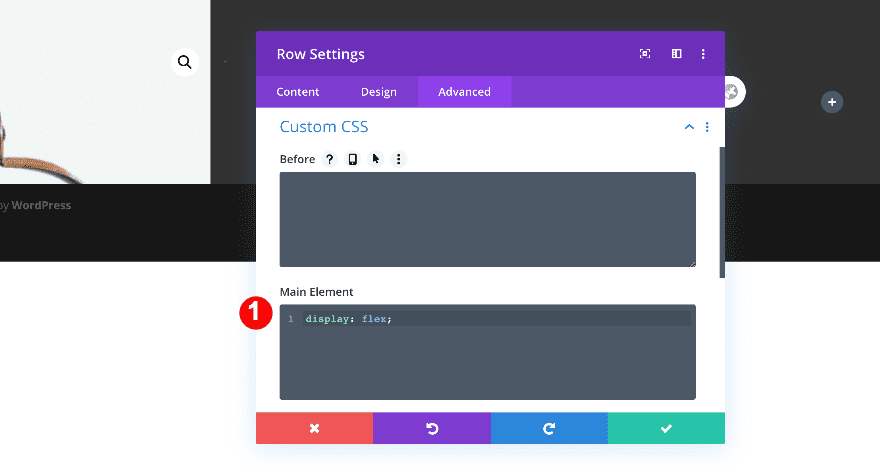Screen dimensions: 880x470
Task: Toggle the hover cursor icon for Before
Action: 376,159
